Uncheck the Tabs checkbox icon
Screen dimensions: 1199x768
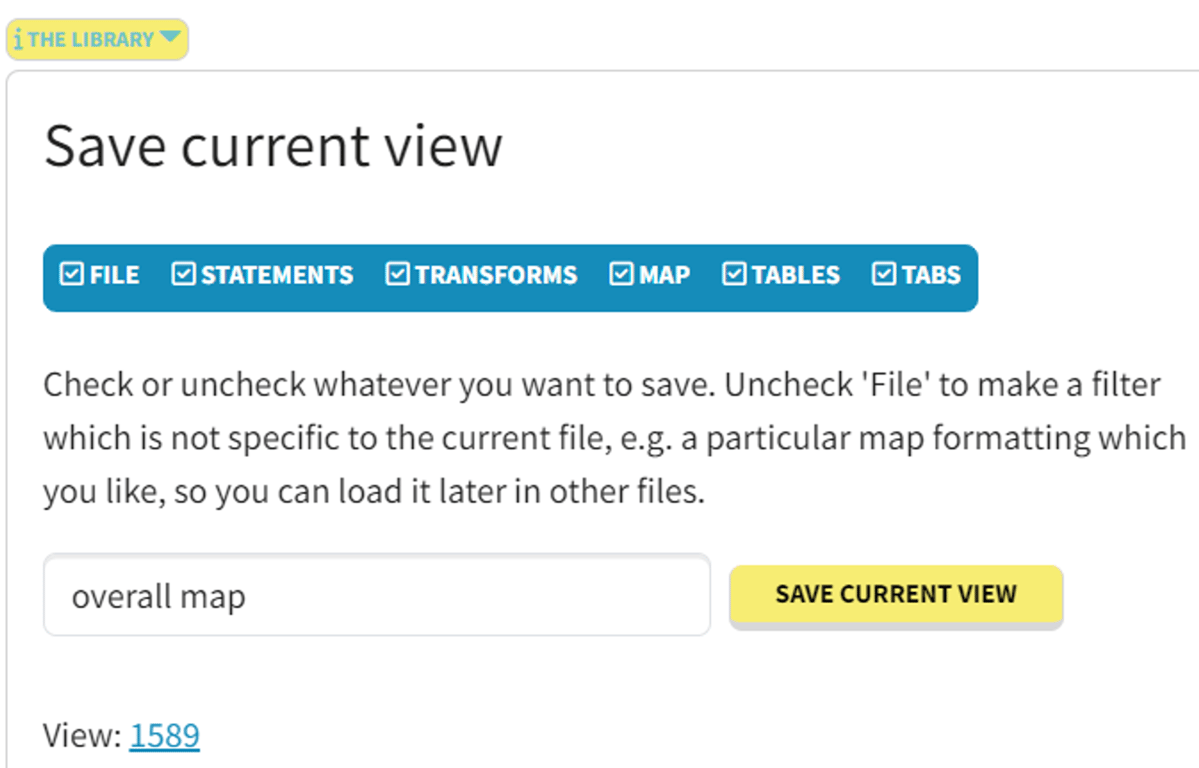coord(884,274)
